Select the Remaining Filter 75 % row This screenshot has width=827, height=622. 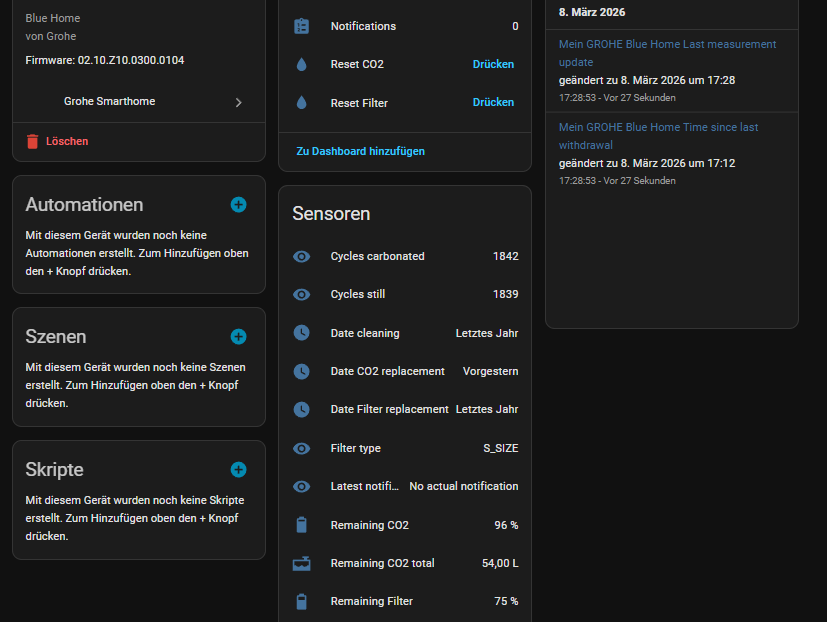[x=404, y=601]
